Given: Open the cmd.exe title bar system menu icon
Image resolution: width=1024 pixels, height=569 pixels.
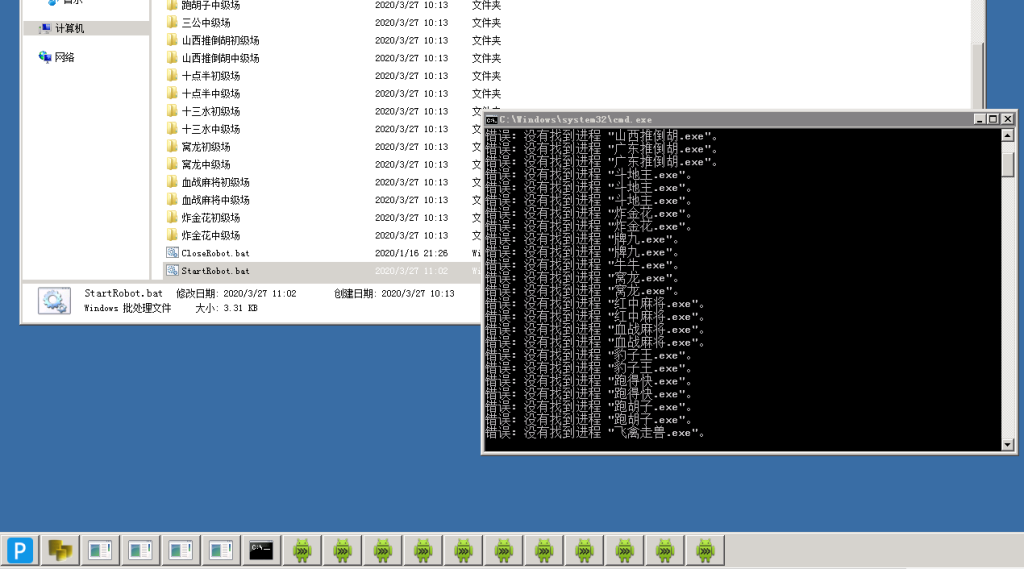Looking at the screenshot, I should coord(491,119).
